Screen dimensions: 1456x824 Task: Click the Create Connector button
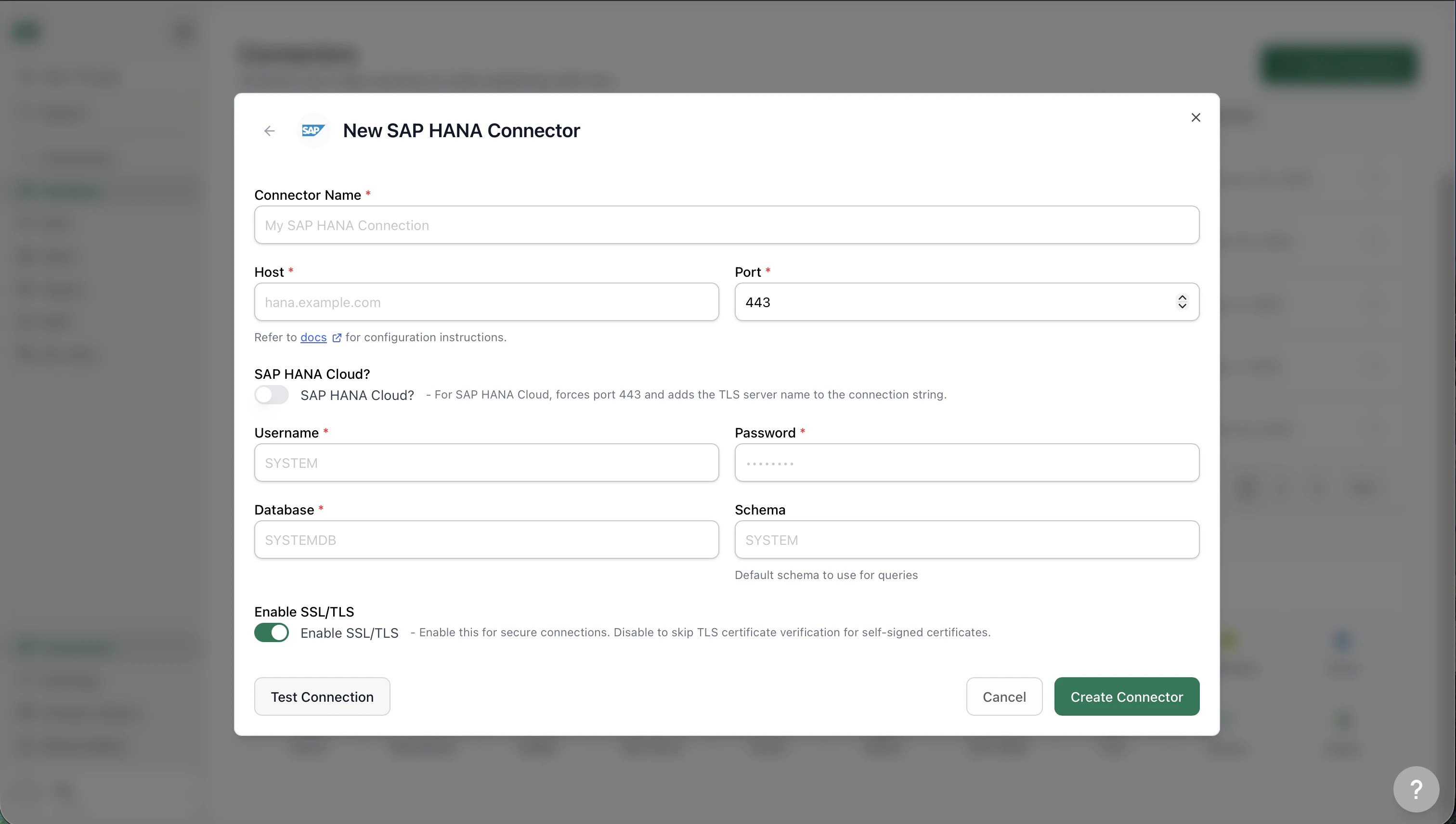point(1127,696)
